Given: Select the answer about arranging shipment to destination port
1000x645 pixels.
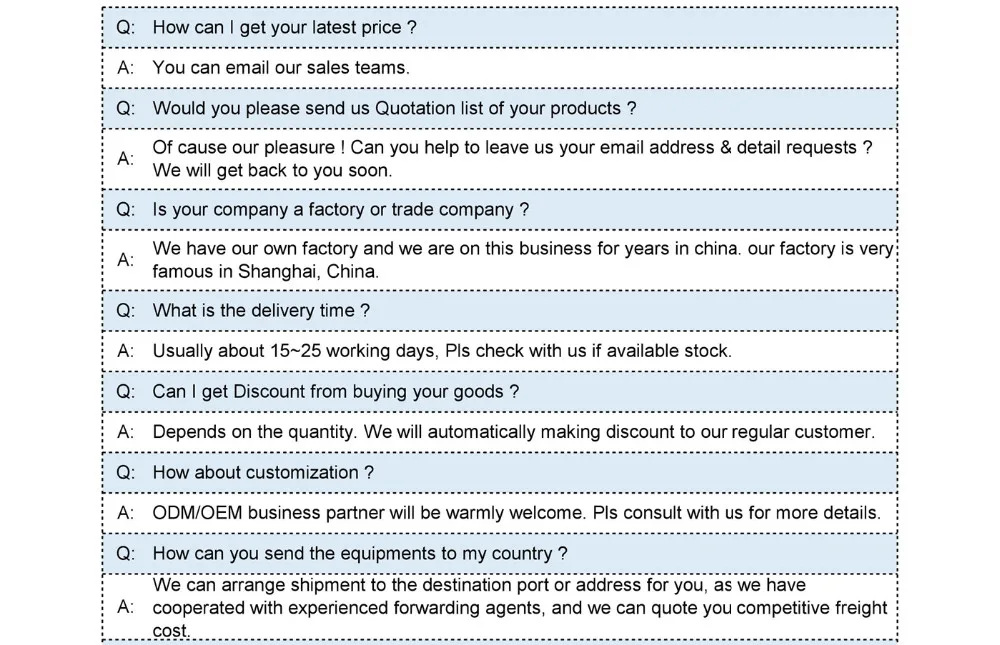Looking at the screenshot, I should [520, 607].
